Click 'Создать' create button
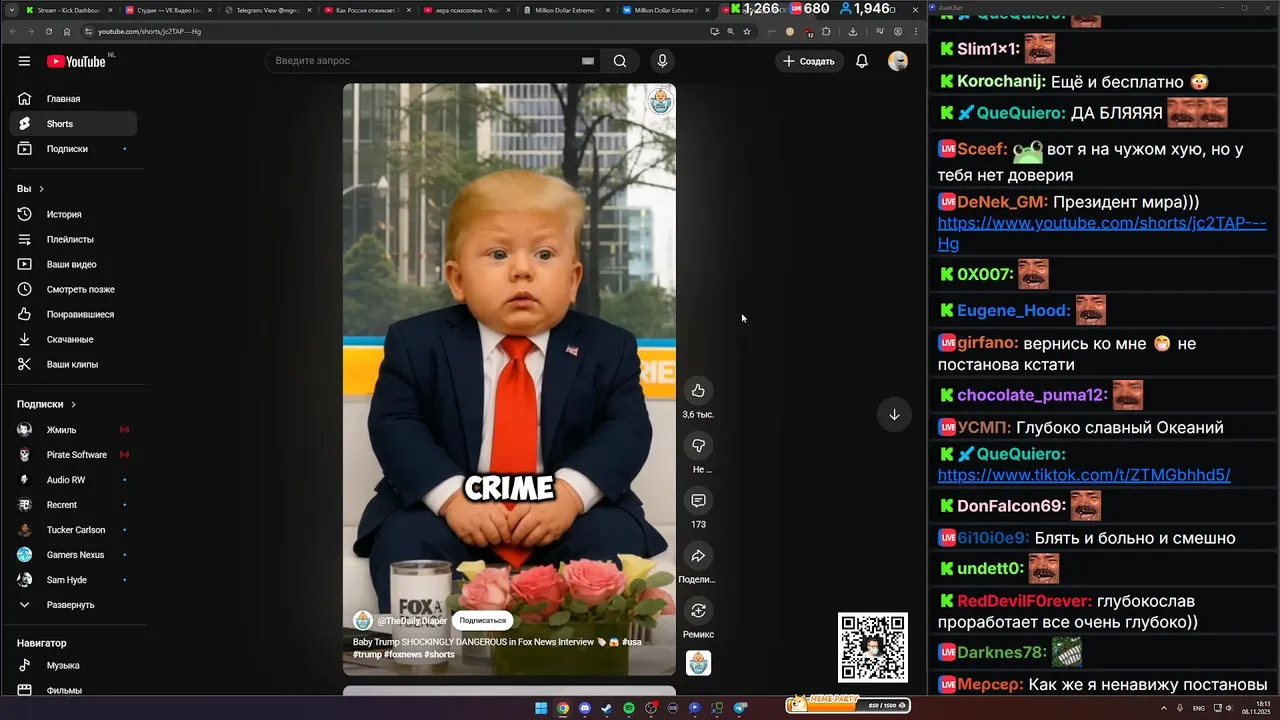 (809, 61)
